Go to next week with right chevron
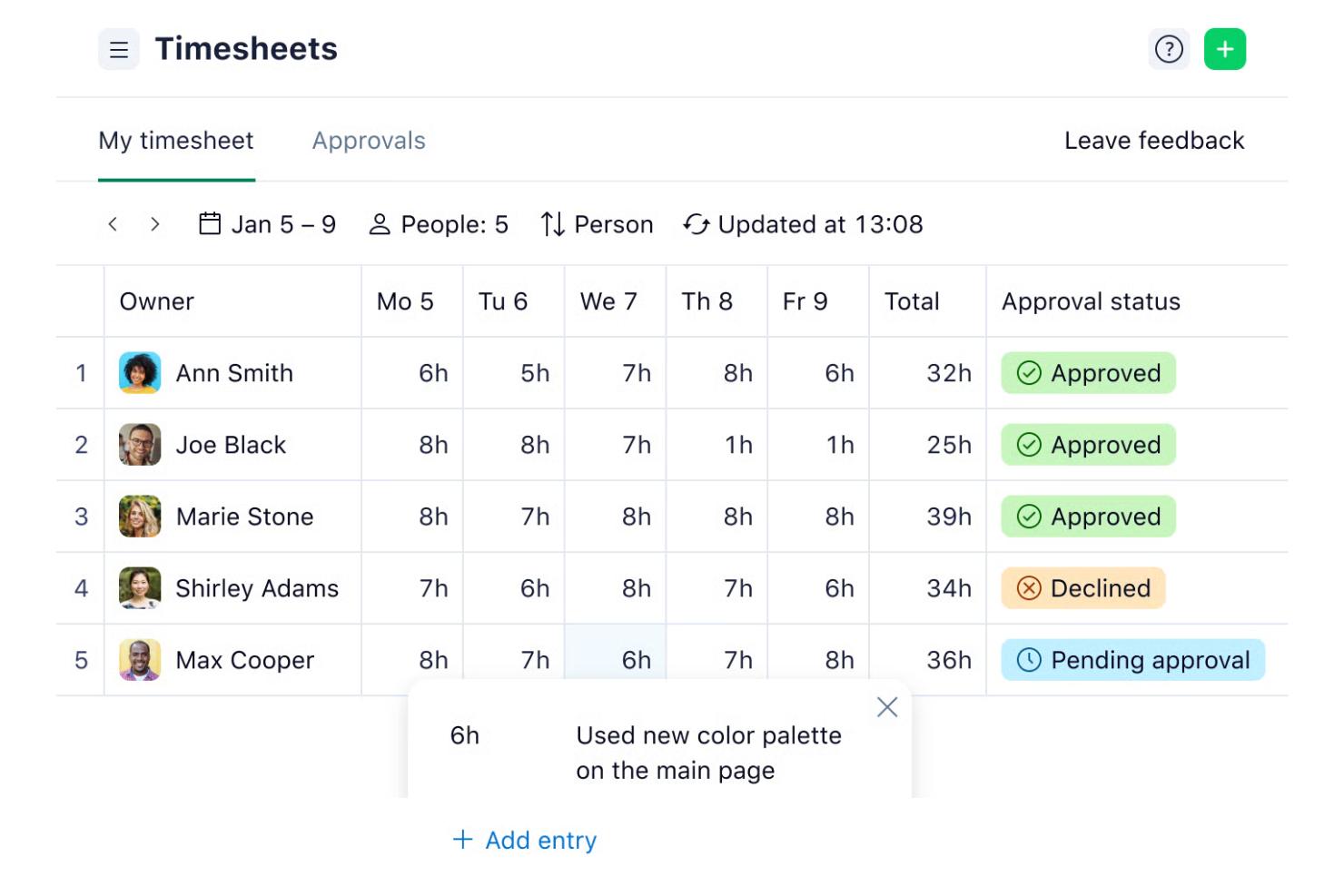This screenshot has height=896, width=1344. click(155, 224)
